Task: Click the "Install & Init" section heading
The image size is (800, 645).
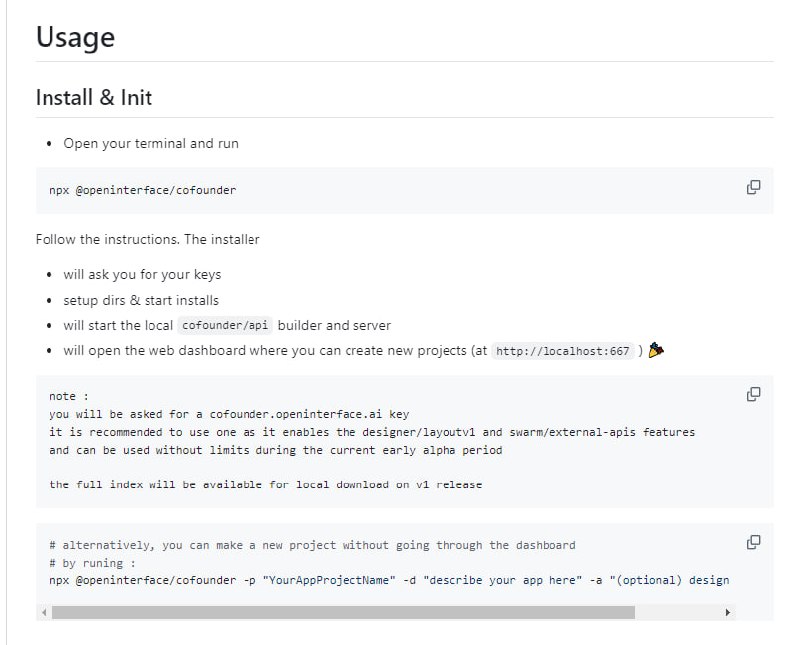Action: [x=94, y=98]
